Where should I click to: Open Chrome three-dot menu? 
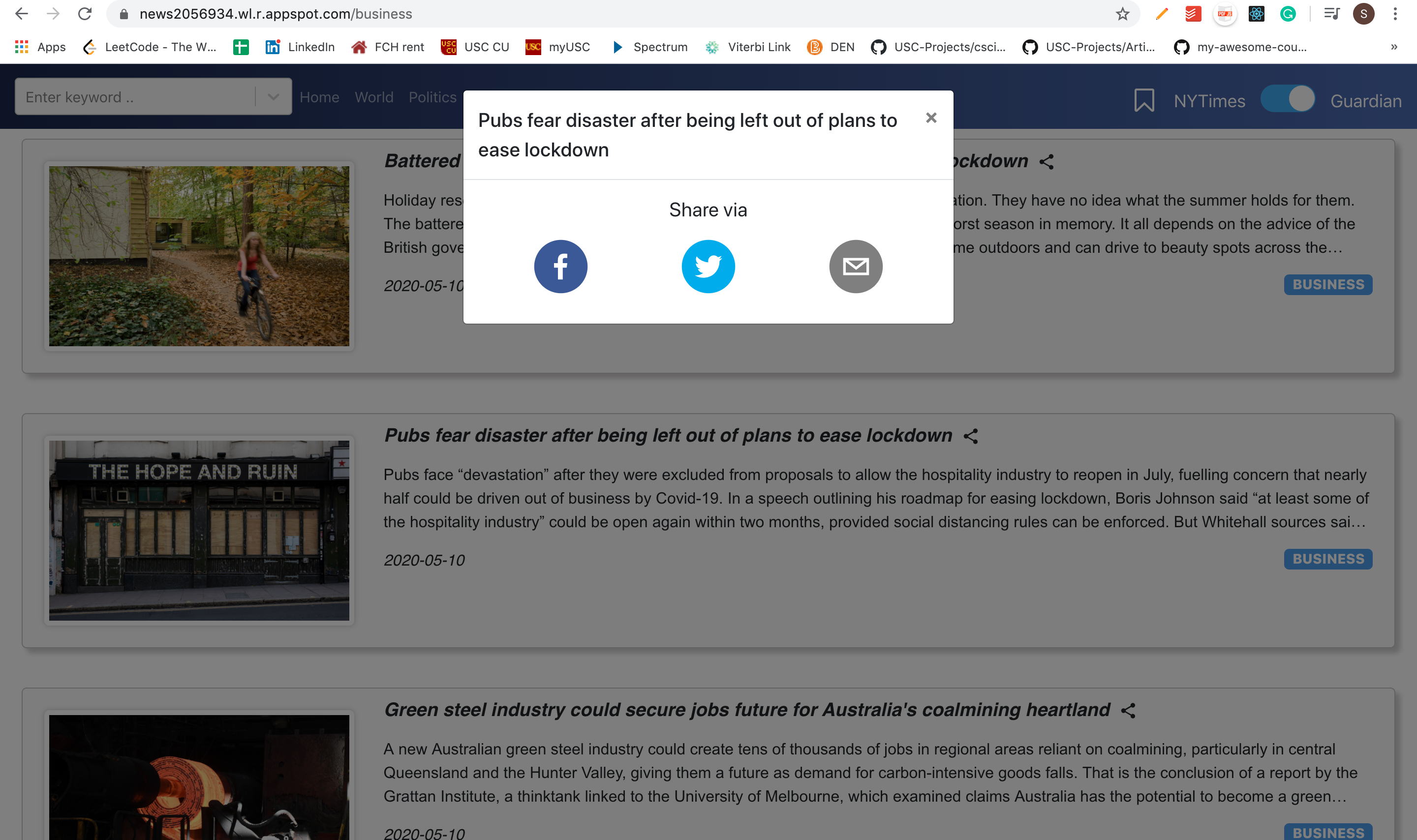click(x=1395, y=14)
